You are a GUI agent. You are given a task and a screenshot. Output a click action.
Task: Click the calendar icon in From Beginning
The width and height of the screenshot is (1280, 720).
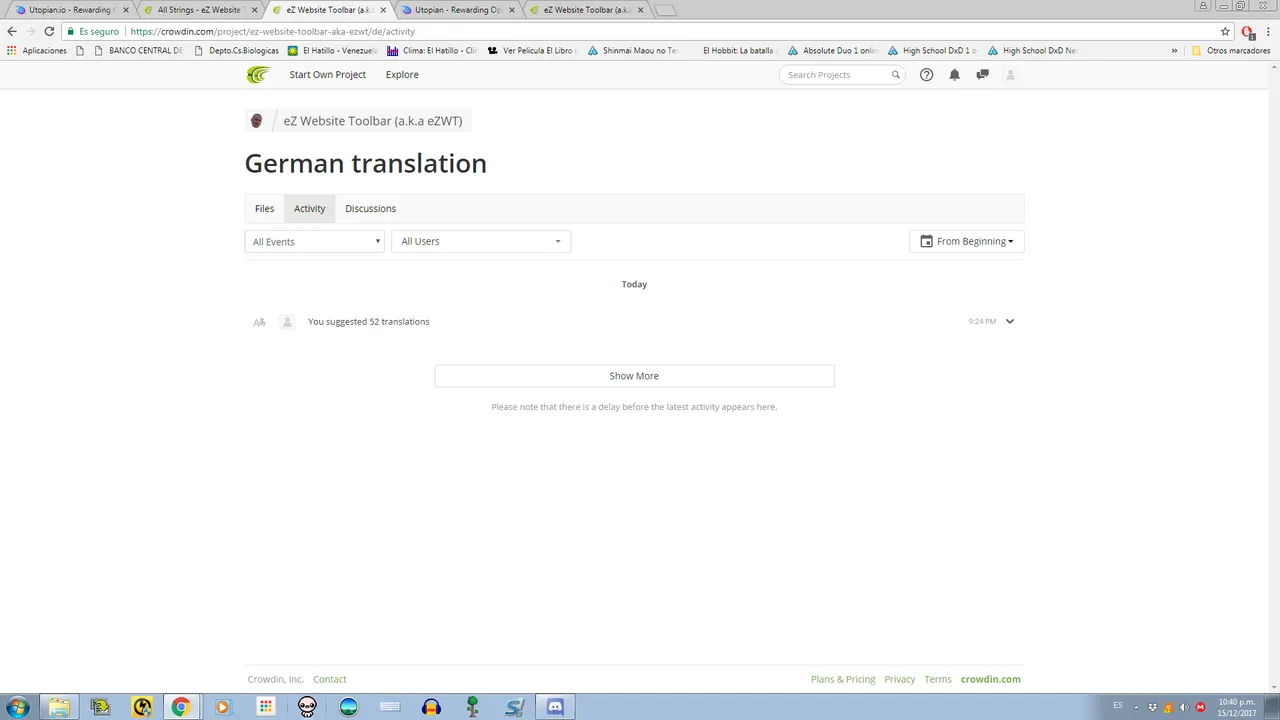pos(926,241)
